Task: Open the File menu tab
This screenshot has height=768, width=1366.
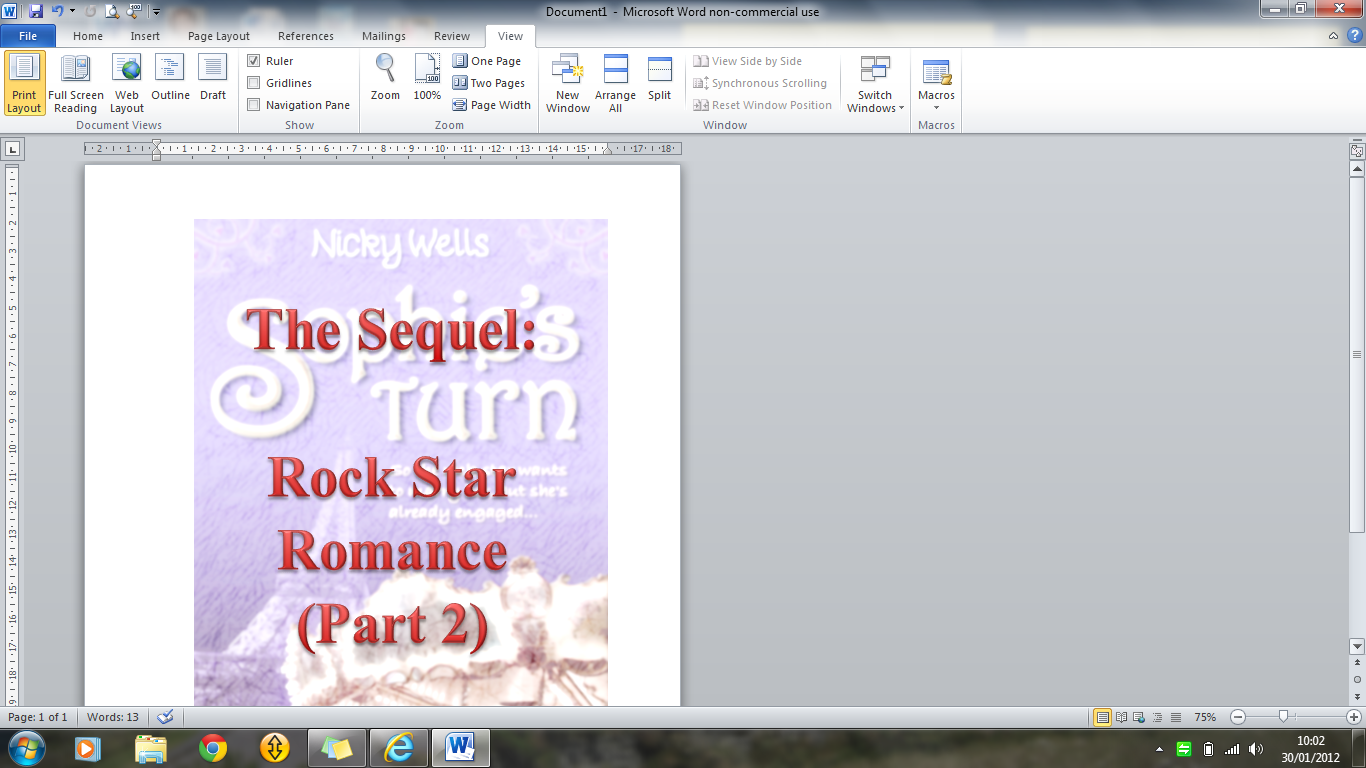Action: pos(28,36)
